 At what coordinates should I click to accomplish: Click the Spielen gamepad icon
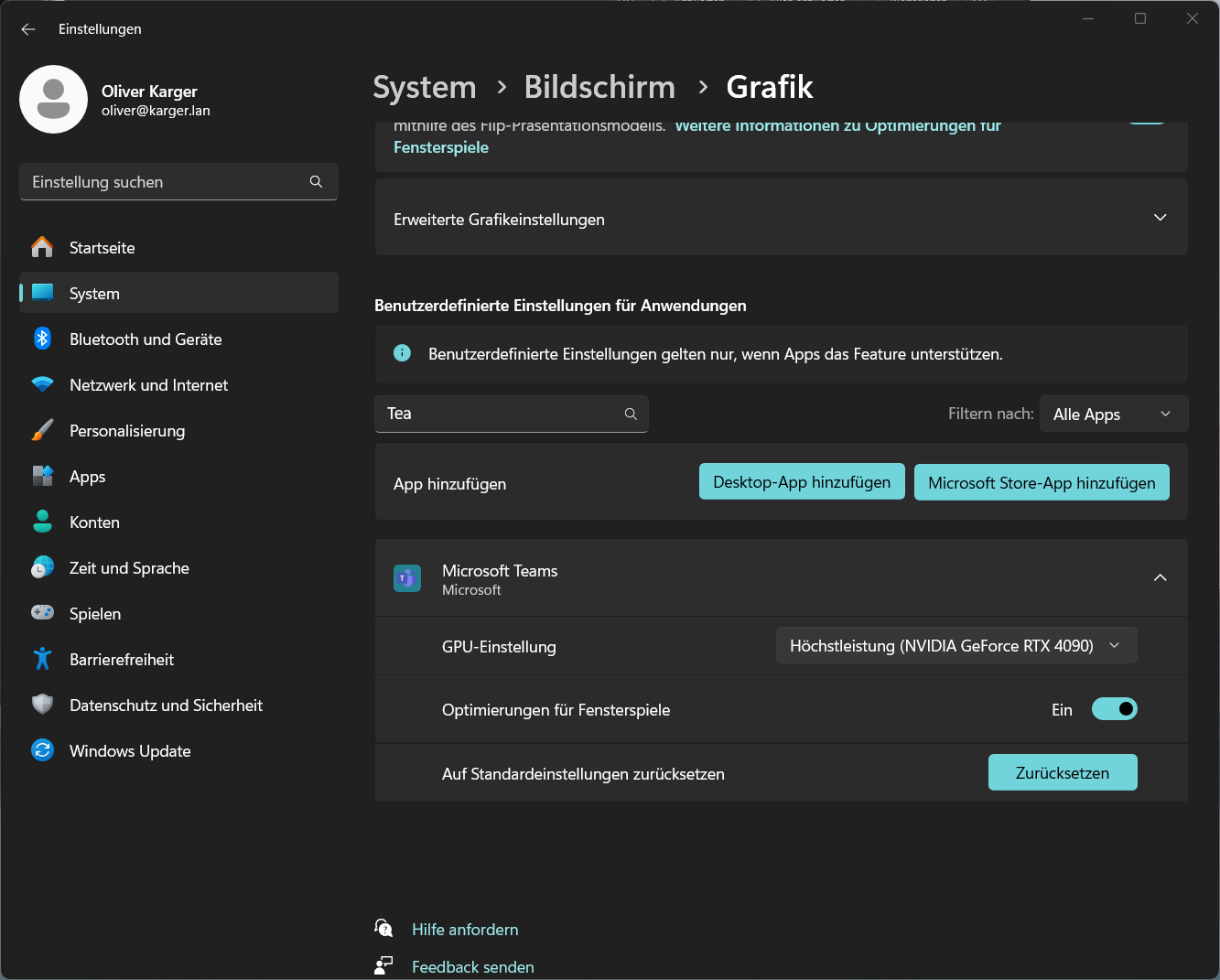click(x=42, y=613)
